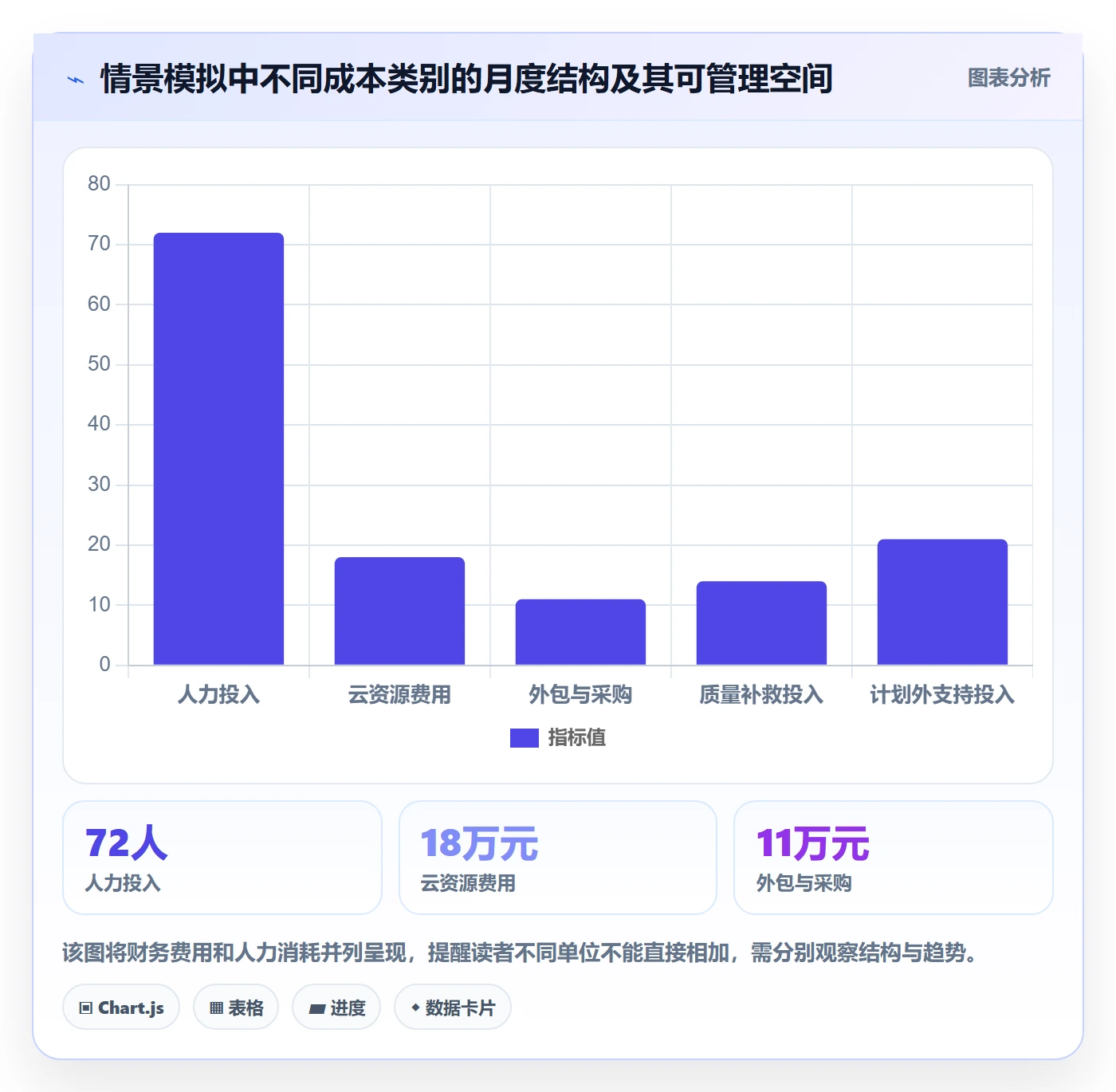The width and height of the screenshot is (1116, 1092).
Task: Open the 11万元 外包与采购 data card
Action: (x=894, y=858)
